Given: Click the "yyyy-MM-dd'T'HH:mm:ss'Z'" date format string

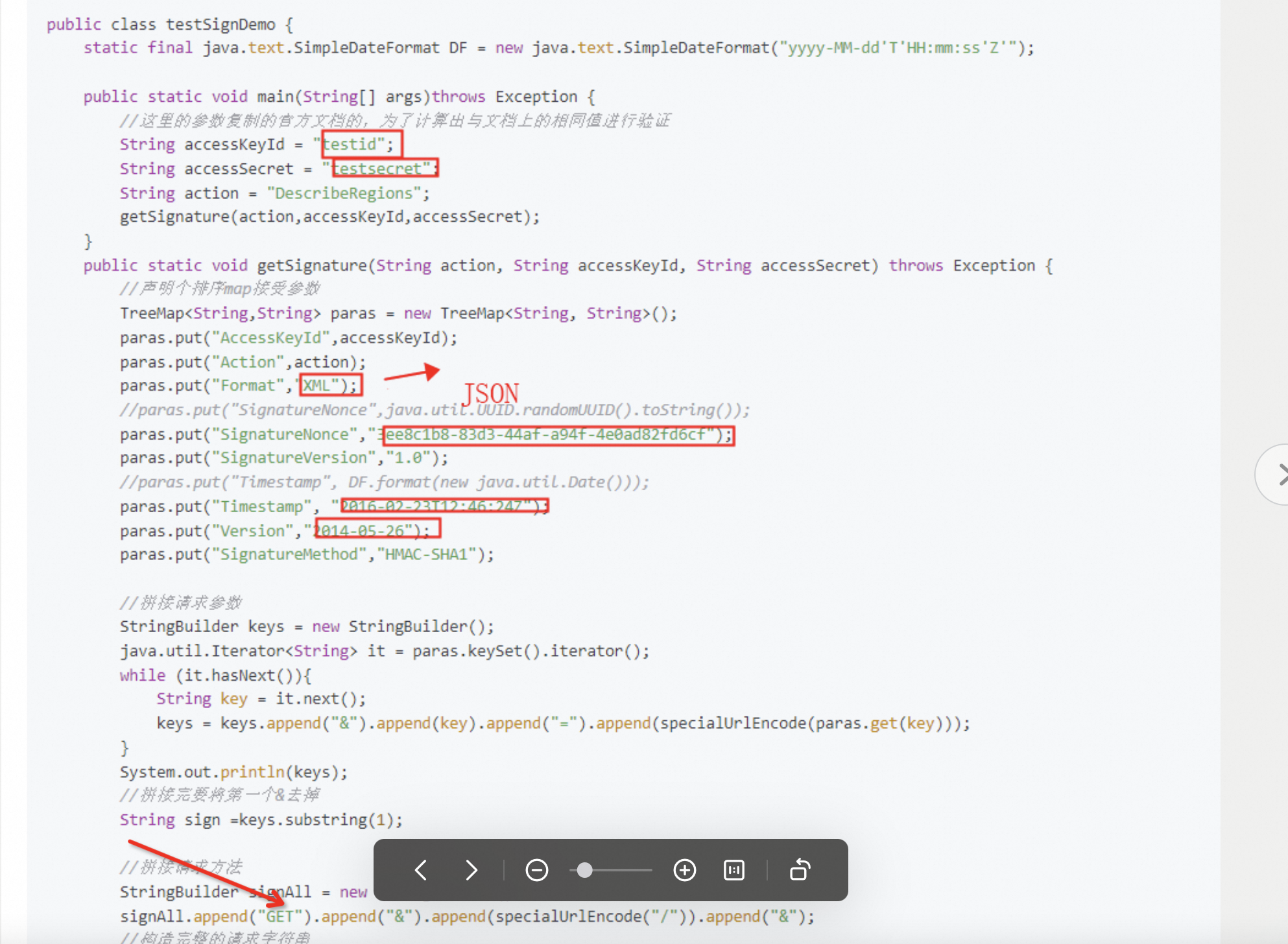Looking at the screenshot, I should pyautogui.click(x=898, y=48).
